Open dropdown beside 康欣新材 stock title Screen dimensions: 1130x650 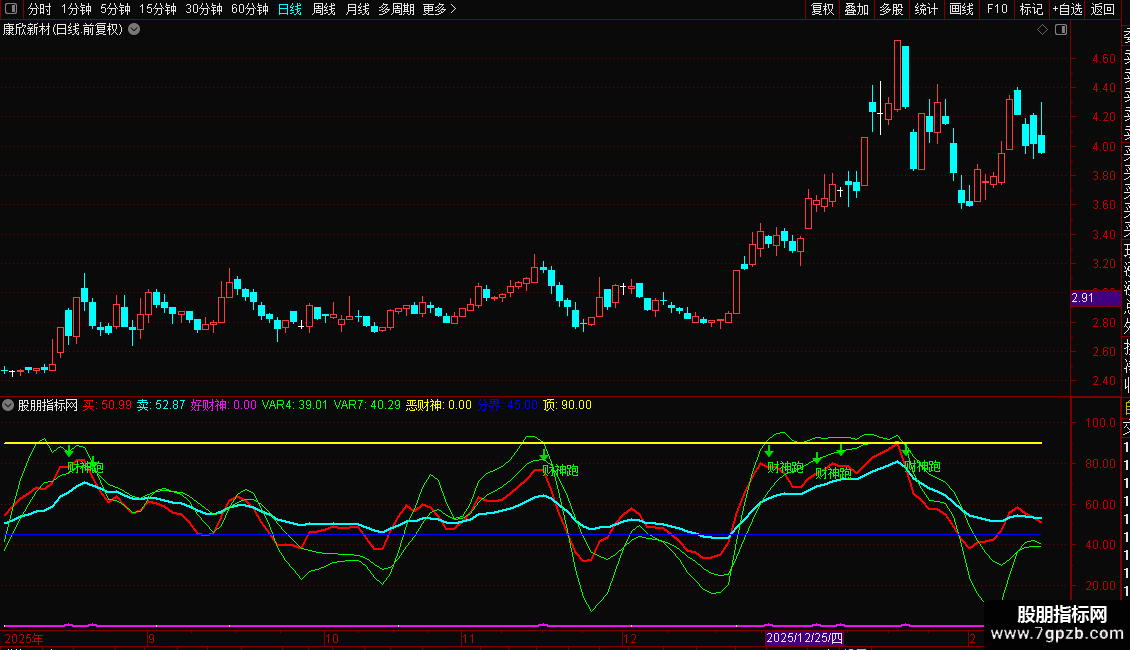pyautogui.click(x=134, y=30)
